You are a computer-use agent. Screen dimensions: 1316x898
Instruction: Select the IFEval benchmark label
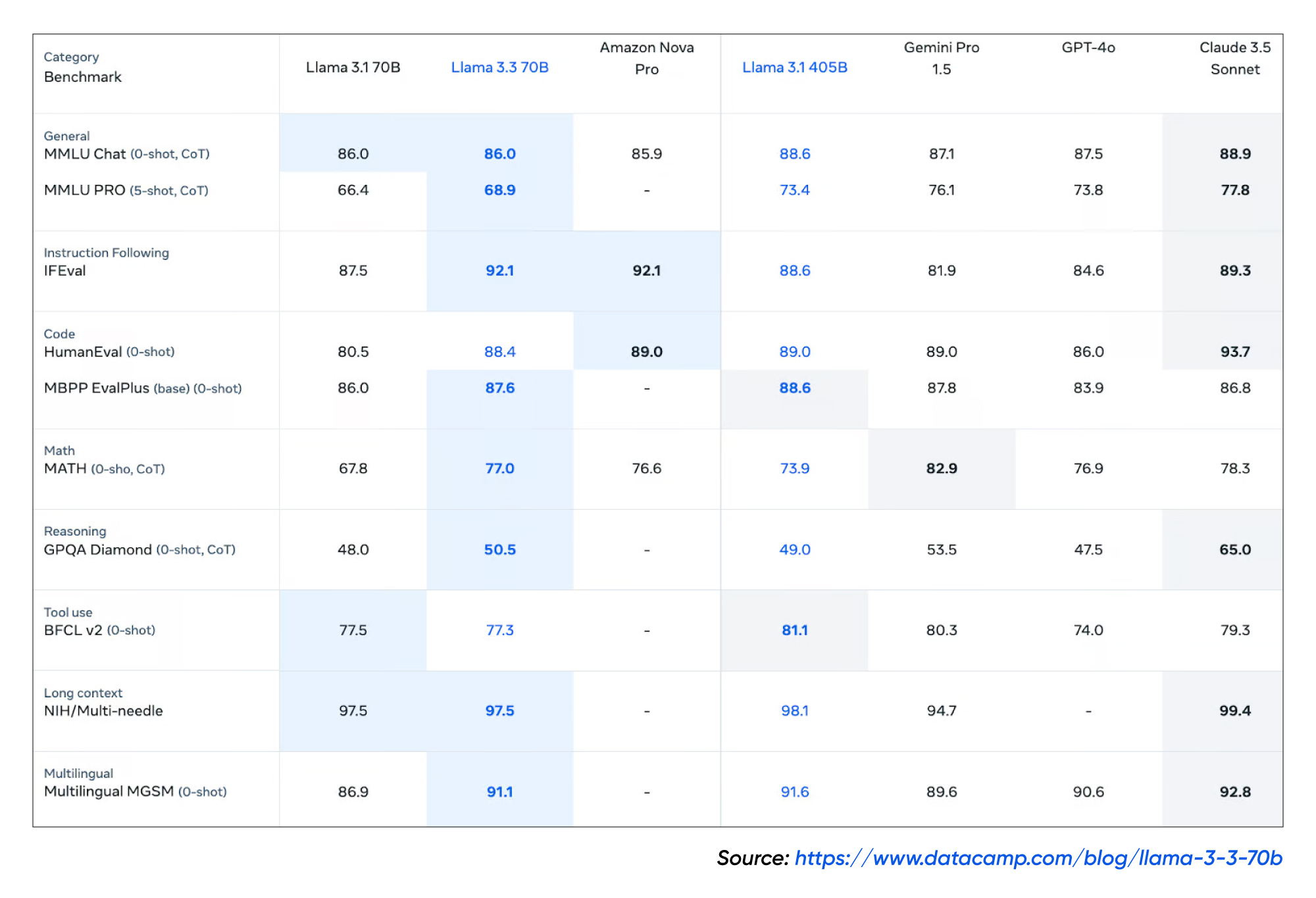64,270
